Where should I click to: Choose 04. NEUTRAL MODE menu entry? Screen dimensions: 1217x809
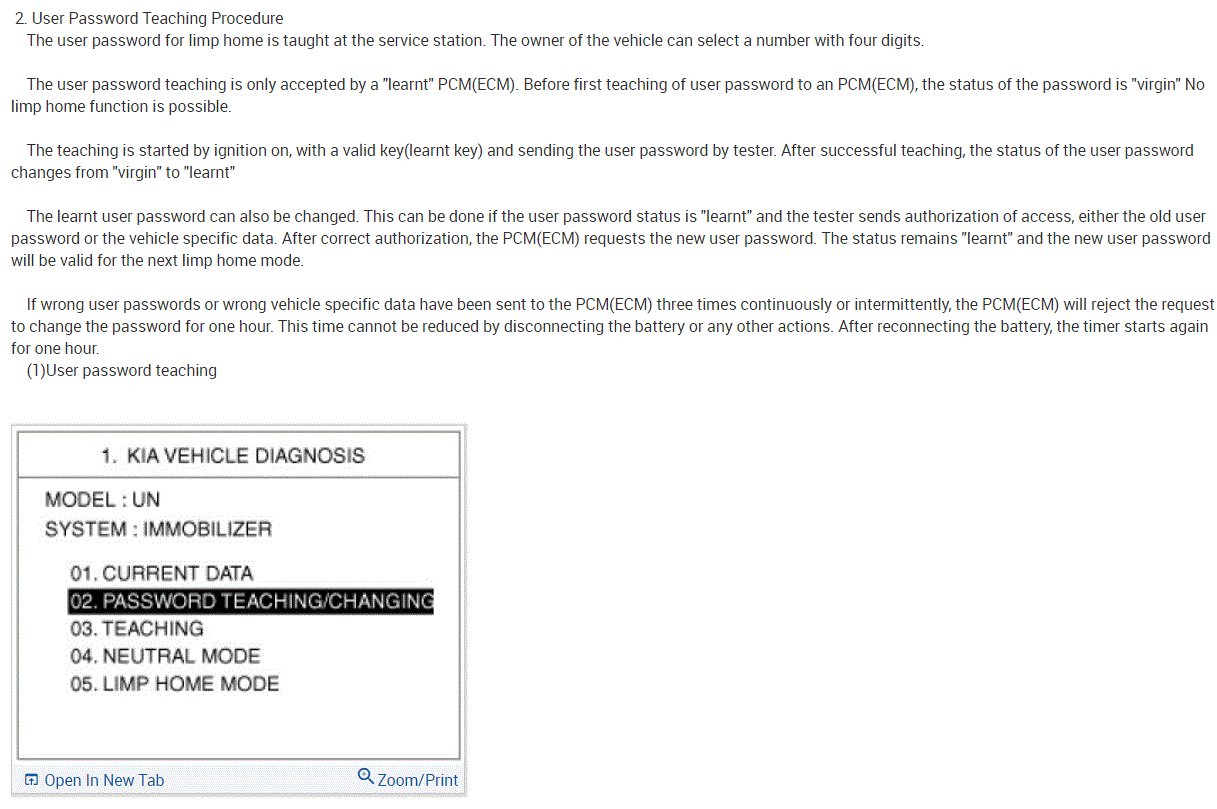pyautogui.click(x=165, y=656)
